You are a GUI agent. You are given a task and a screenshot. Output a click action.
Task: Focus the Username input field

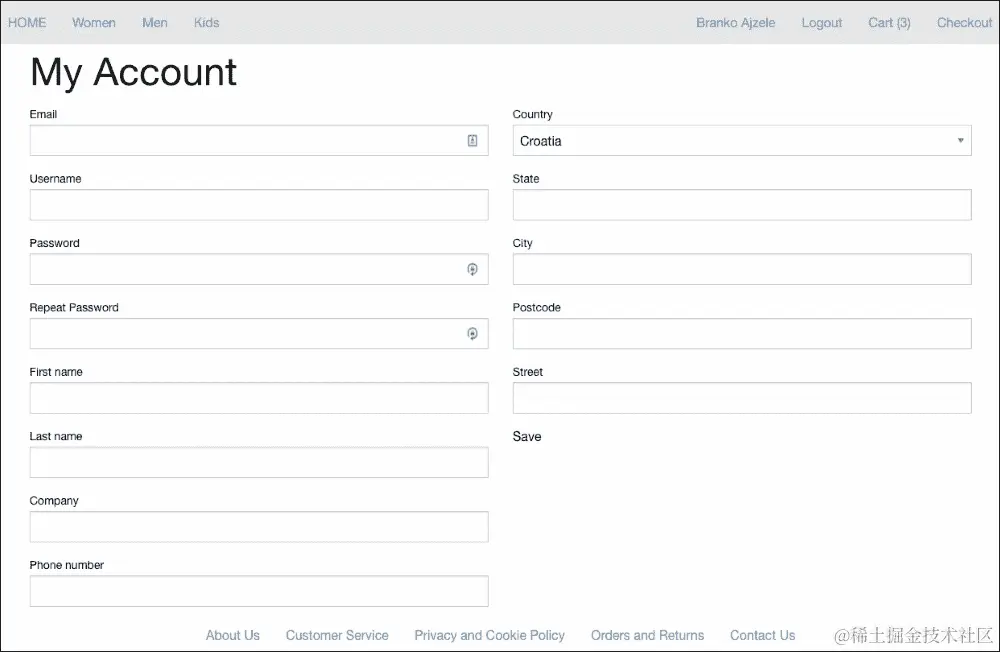[259, 205]
